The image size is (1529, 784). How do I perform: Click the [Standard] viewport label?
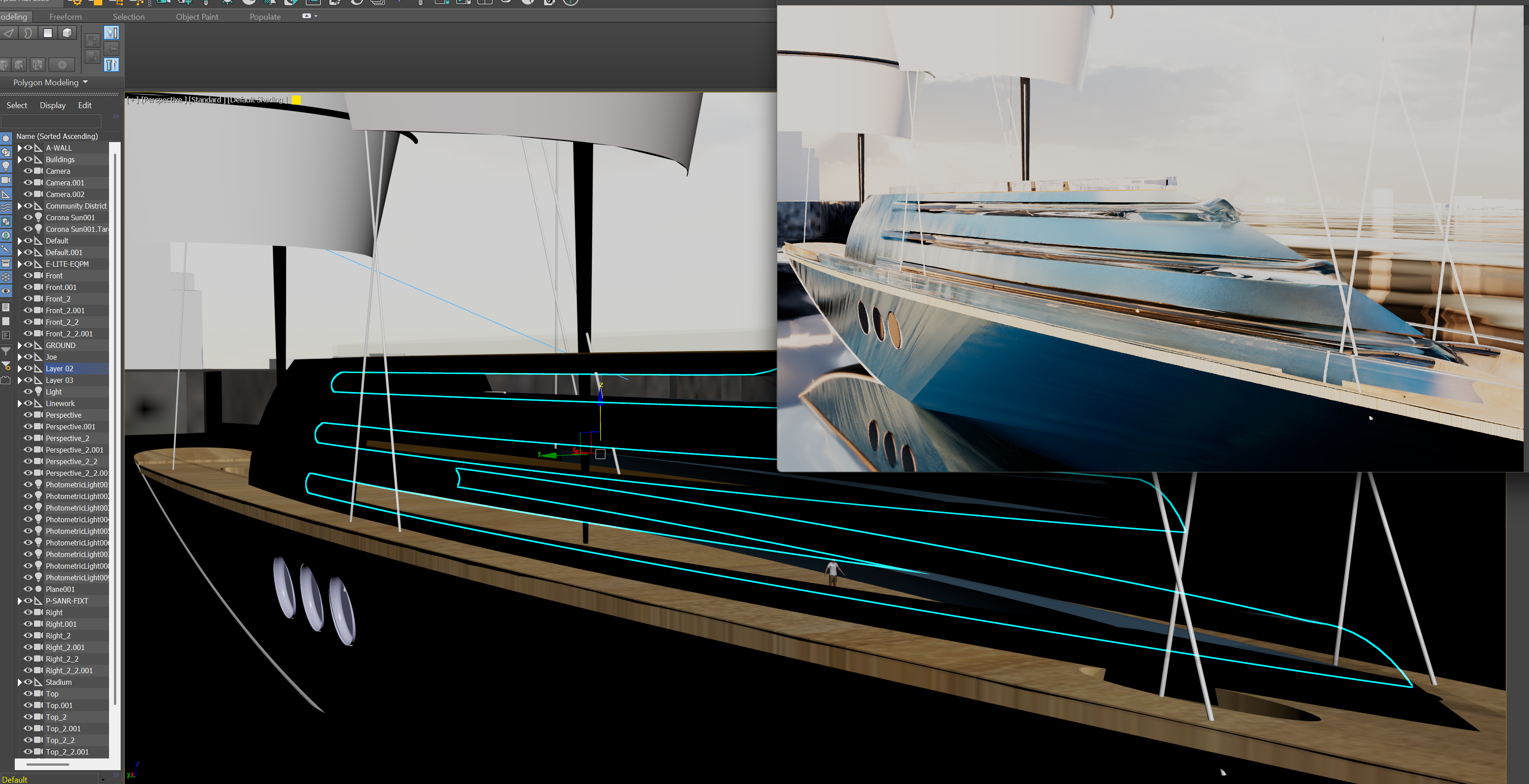206,100
